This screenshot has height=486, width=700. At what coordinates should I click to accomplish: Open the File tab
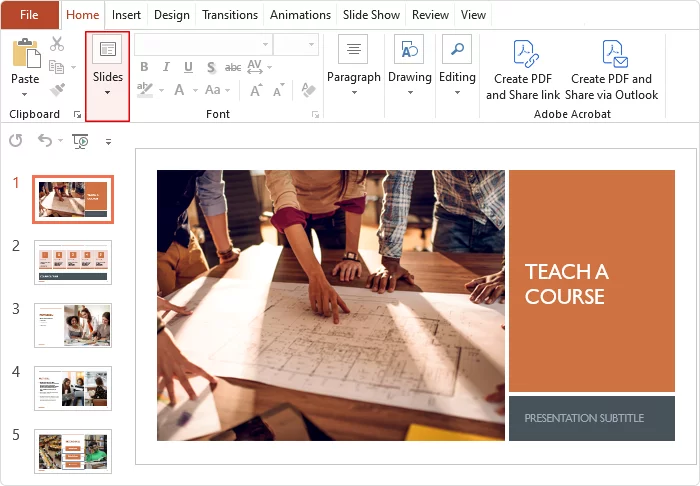pyautogui.click(x=29, y=15)
